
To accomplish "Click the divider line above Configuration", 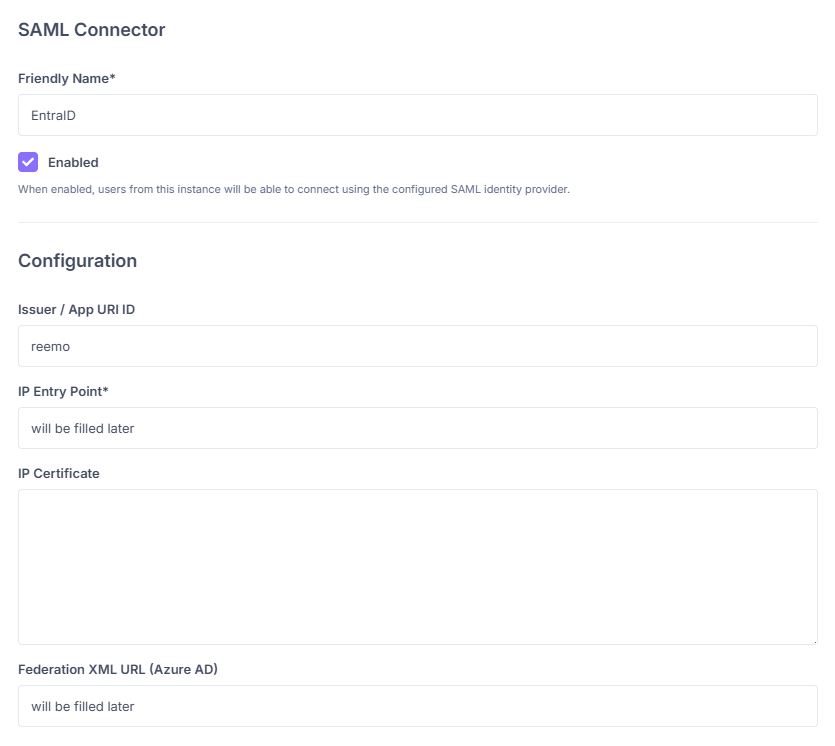I will coord(418,222).
